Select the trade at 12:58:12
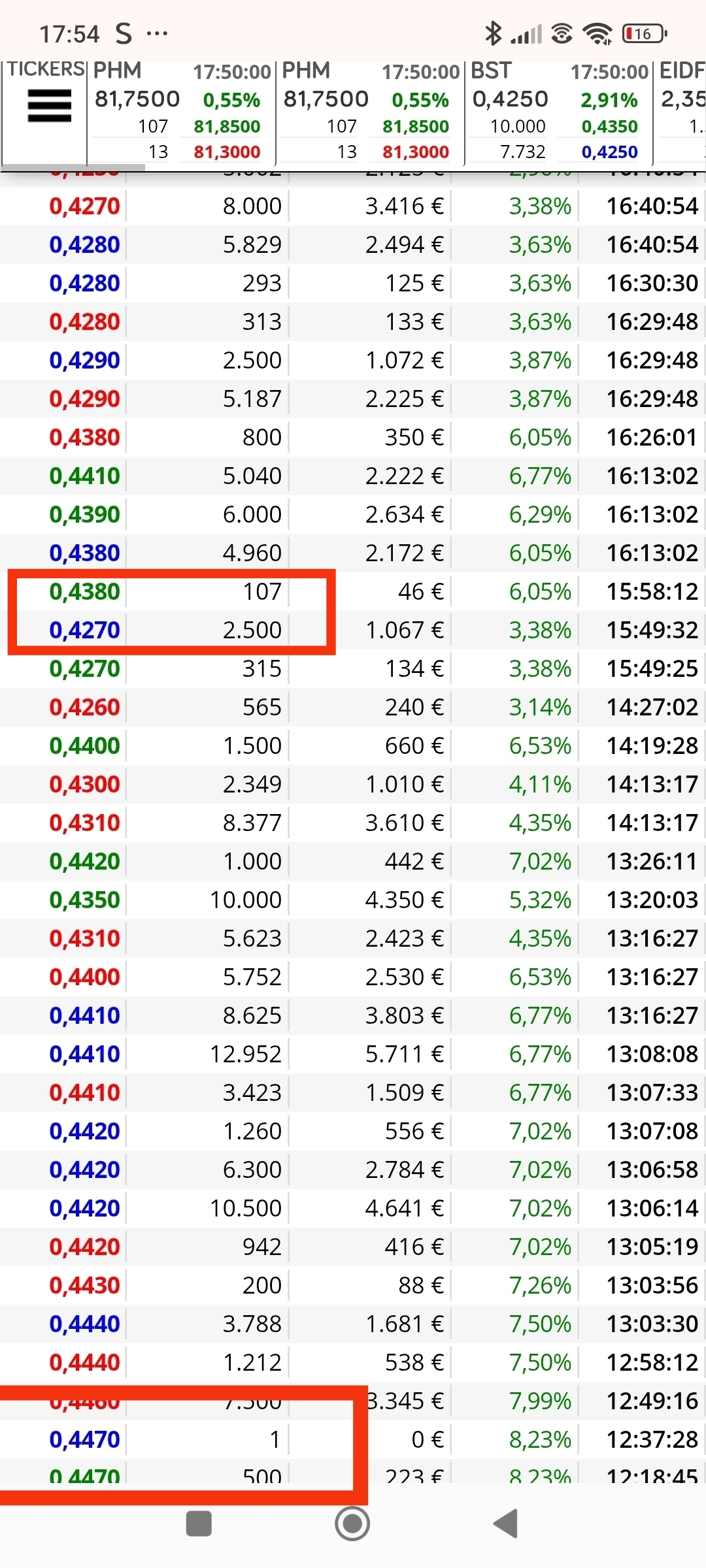The image size is (706, 1568). 353,1362
